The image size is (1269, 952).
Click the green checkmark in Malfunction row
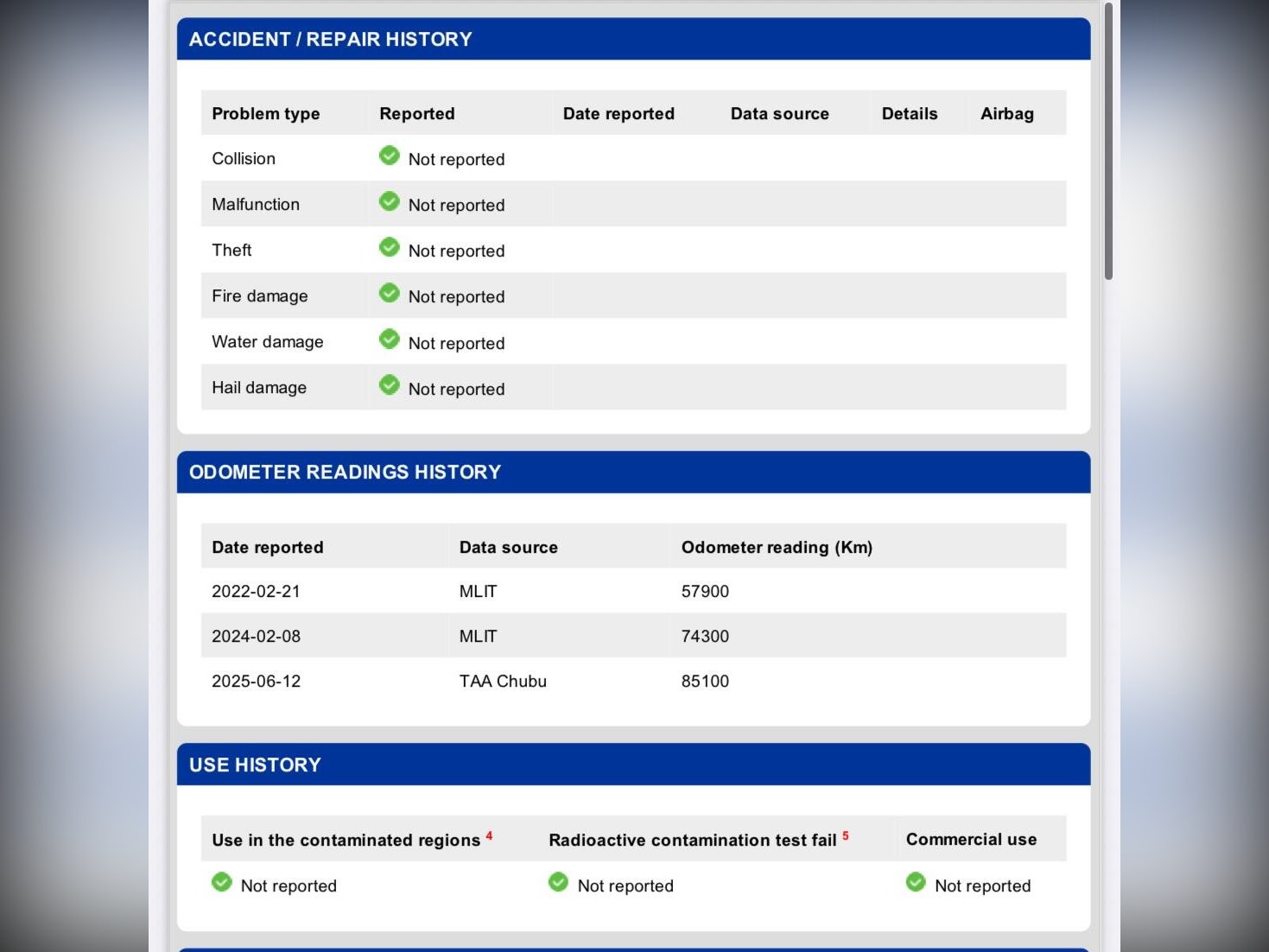pos(390,201)
